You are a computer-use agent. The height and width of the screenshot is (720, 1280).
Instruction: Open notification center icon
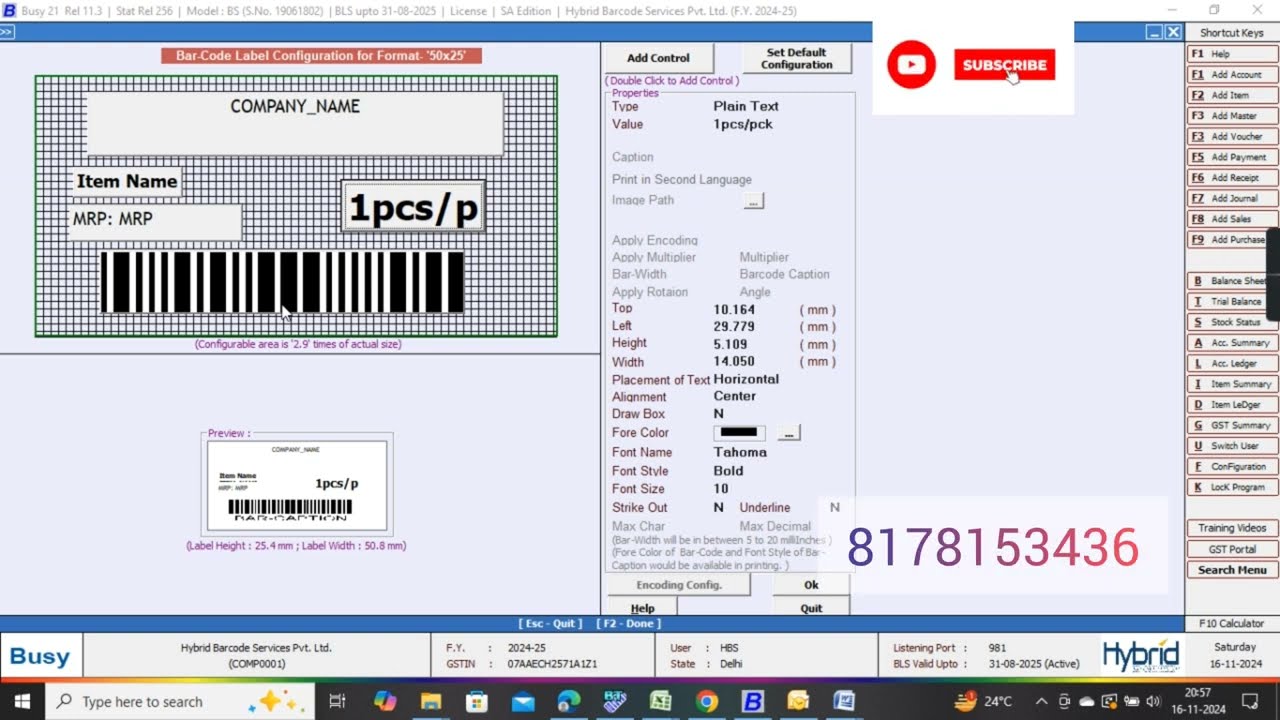tap(1250, 701)
